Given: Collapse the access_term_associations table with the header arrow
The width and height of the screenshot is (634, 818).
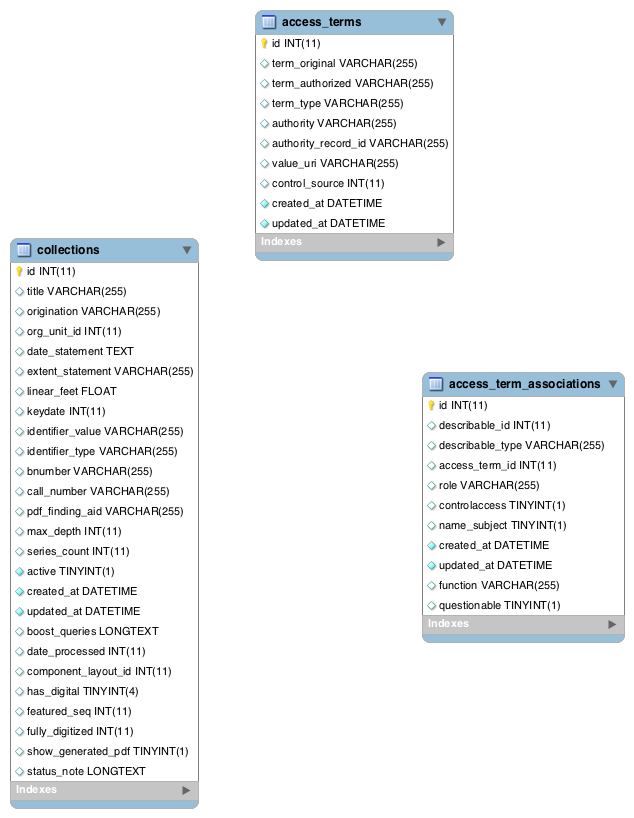Looking at the screenshot, I should coord(613,384).
